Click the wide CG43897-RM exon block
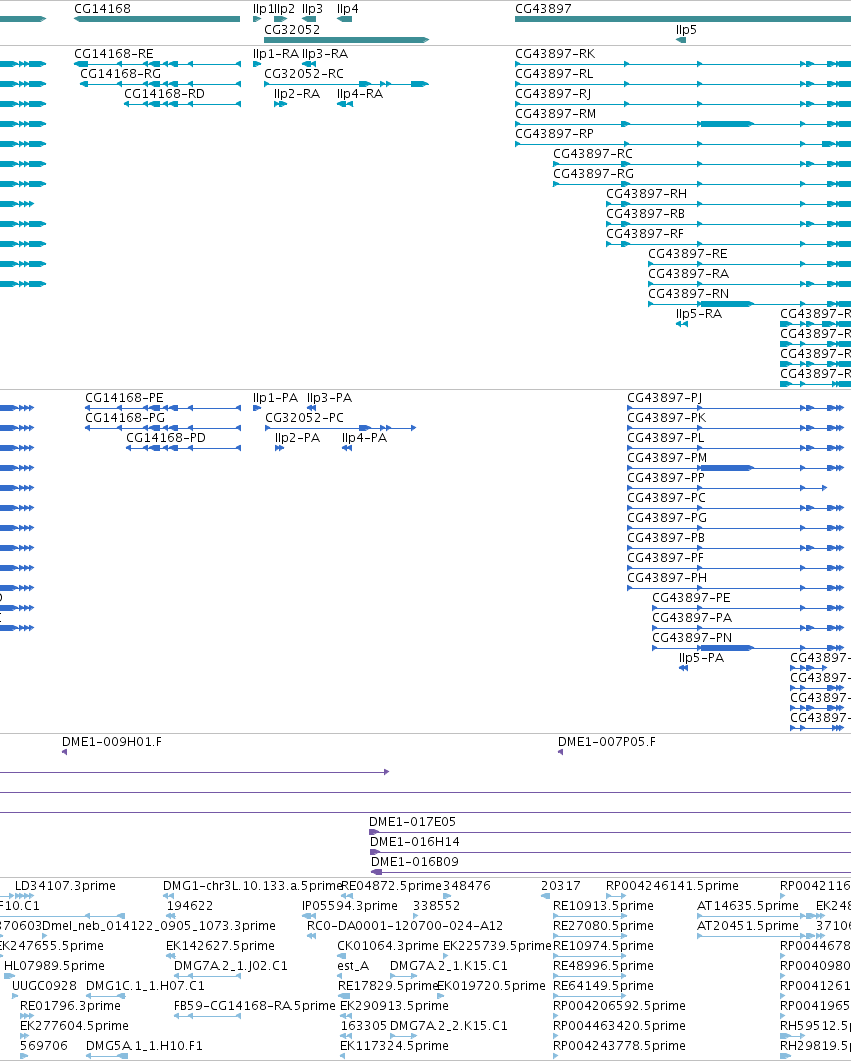 (x=726, y=124)
